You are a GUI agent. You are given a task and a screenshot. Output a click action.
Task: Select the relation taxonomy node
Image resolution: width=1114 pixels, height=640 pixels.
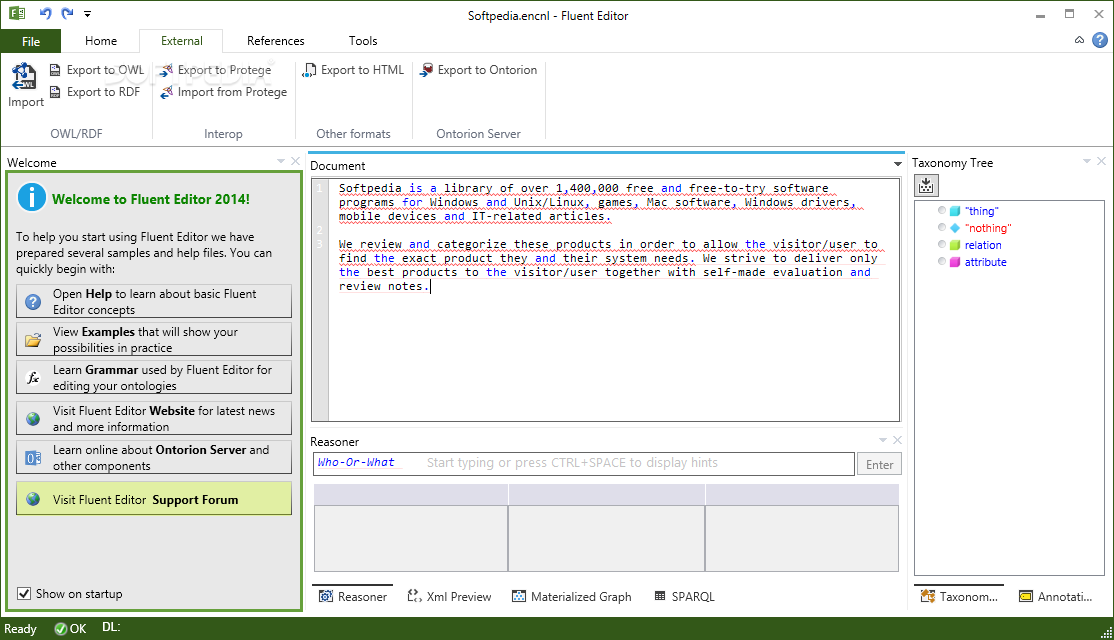coord(983,245)
